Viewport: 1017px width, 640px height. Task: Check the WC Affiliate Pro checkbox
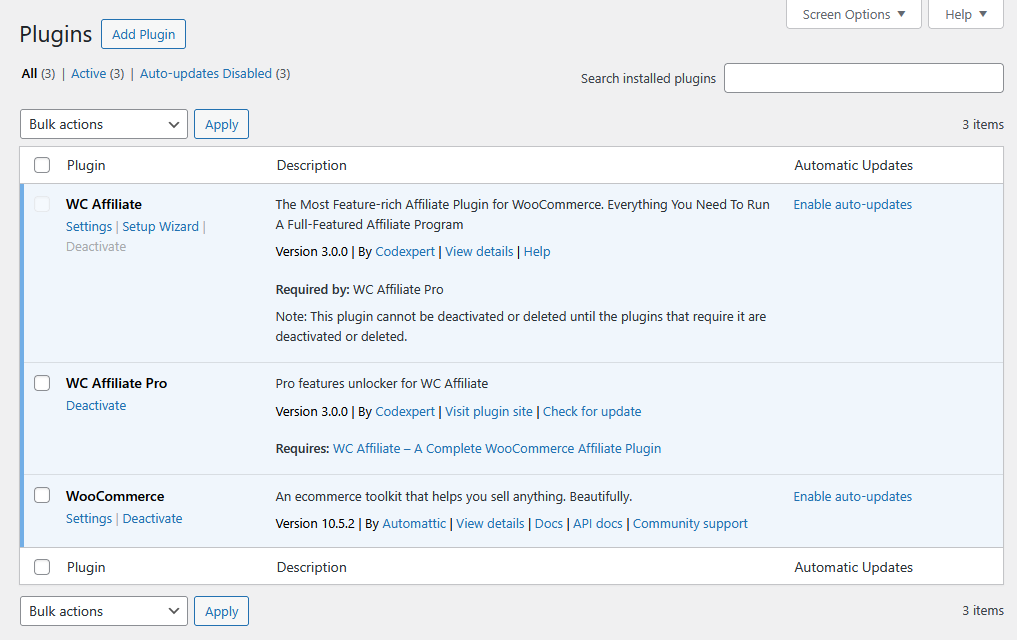[x=42, y=383]
